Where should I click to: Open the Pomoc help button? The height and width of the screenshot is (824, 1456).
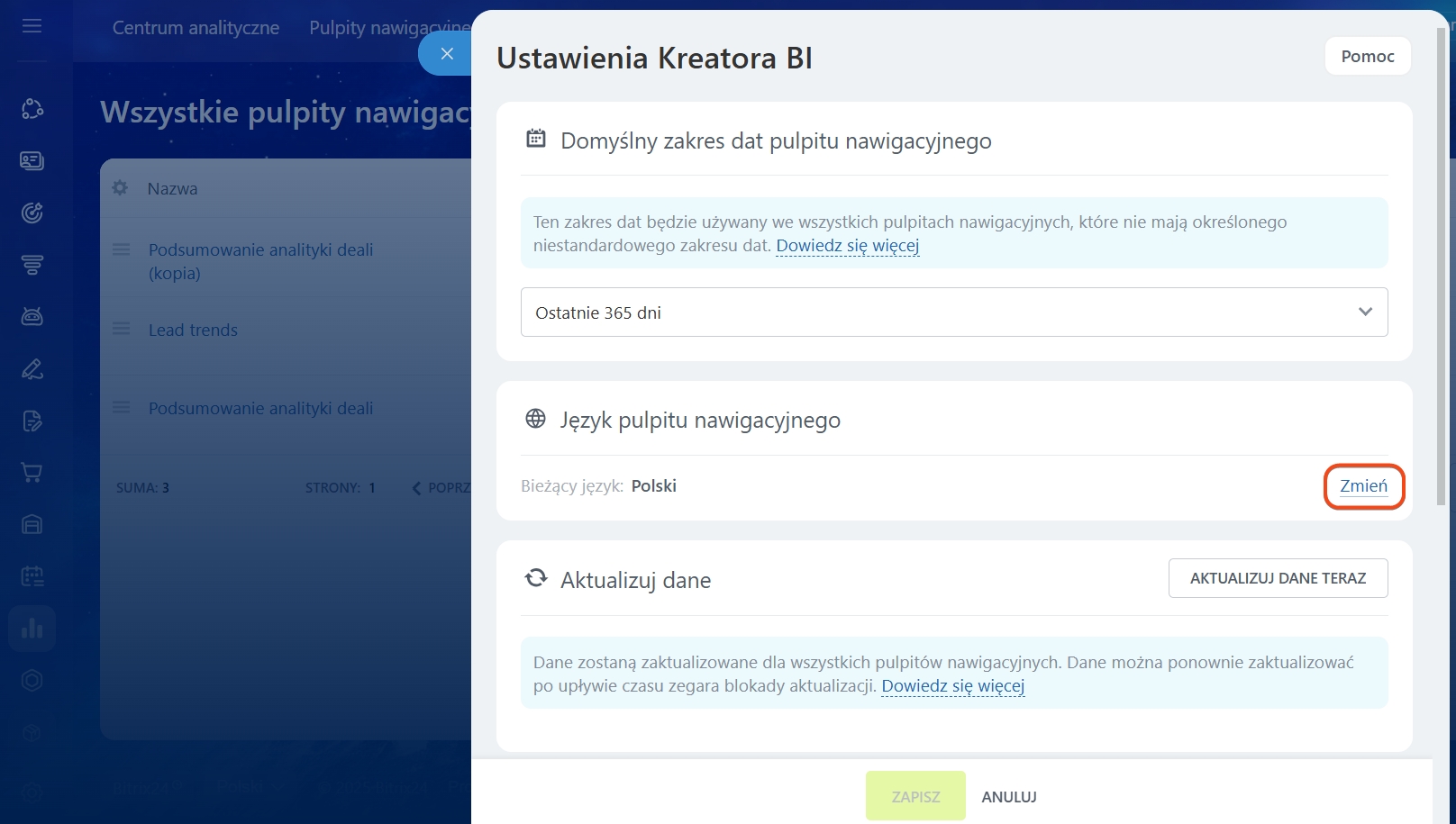[1367, 57]
